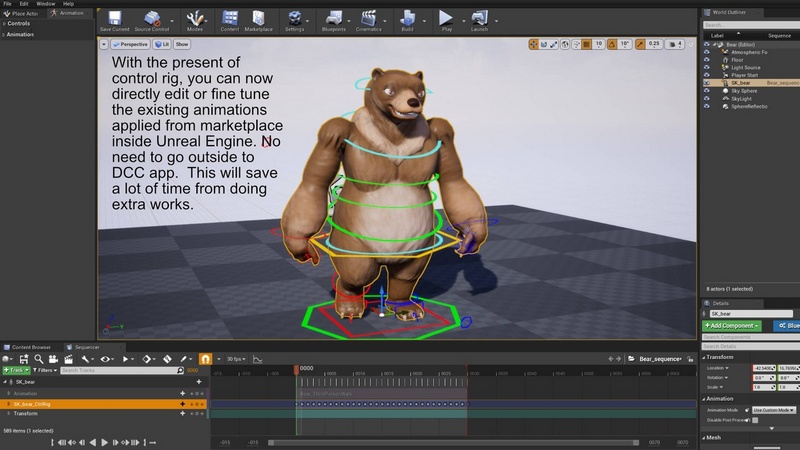Click the timeline playhead marker at frame 0000
The height and width of the screenshot is (450, 800).
(297, 369)
